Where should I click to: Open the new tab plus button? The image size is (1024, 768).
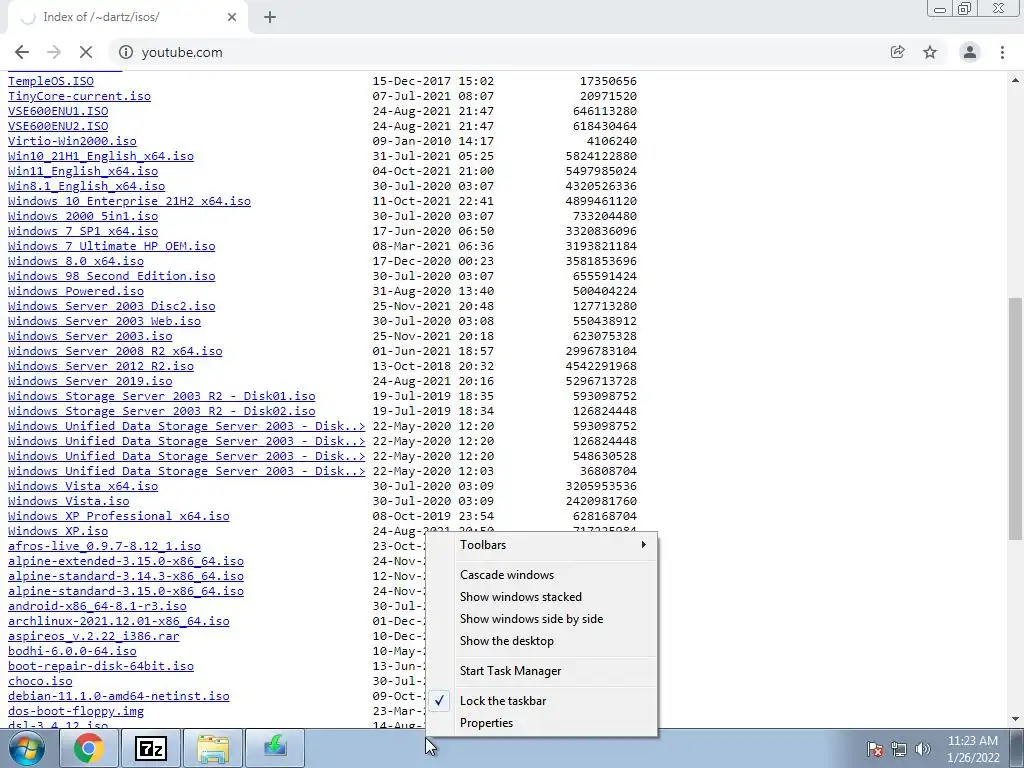(270, 18)
